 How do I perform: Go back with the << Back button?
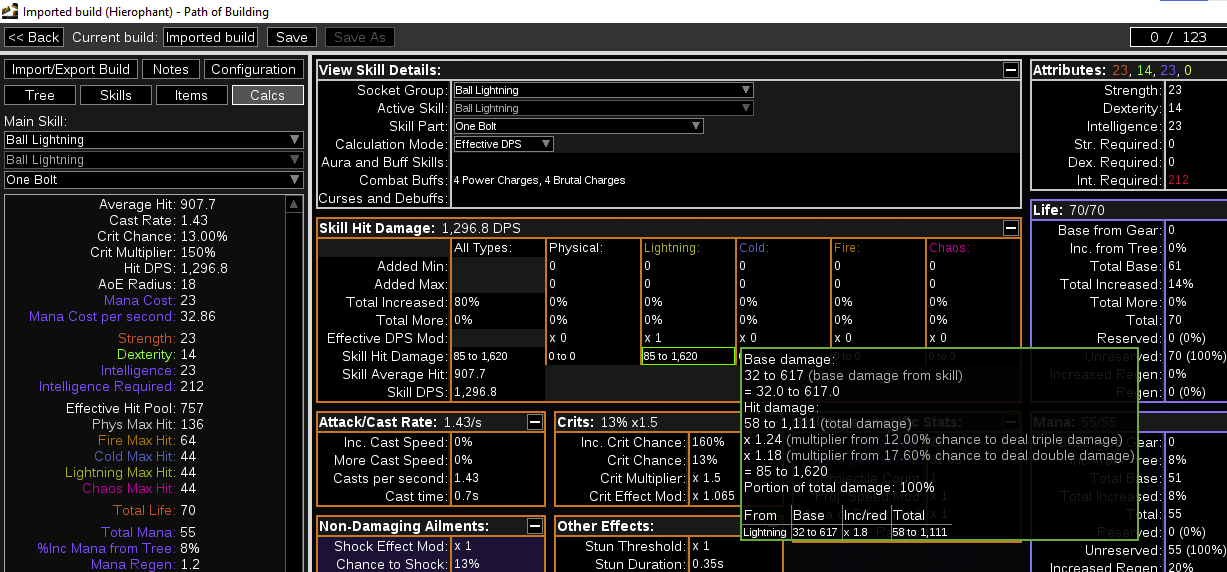34,37
